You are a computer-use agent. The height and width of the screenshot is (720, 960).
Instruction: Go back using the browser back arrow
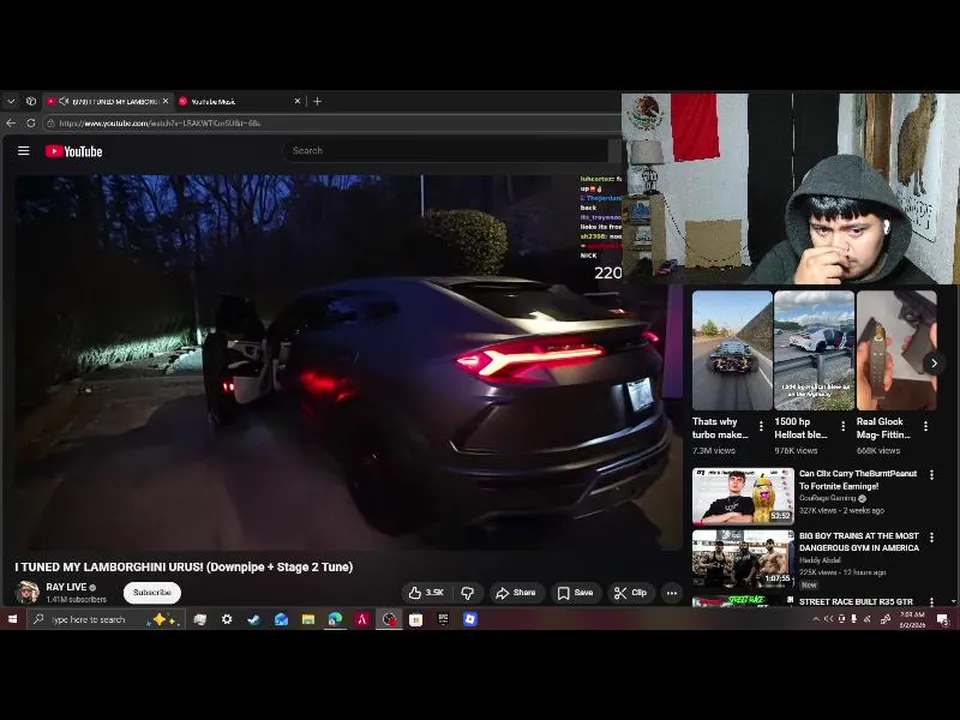[x=11, y=123]
